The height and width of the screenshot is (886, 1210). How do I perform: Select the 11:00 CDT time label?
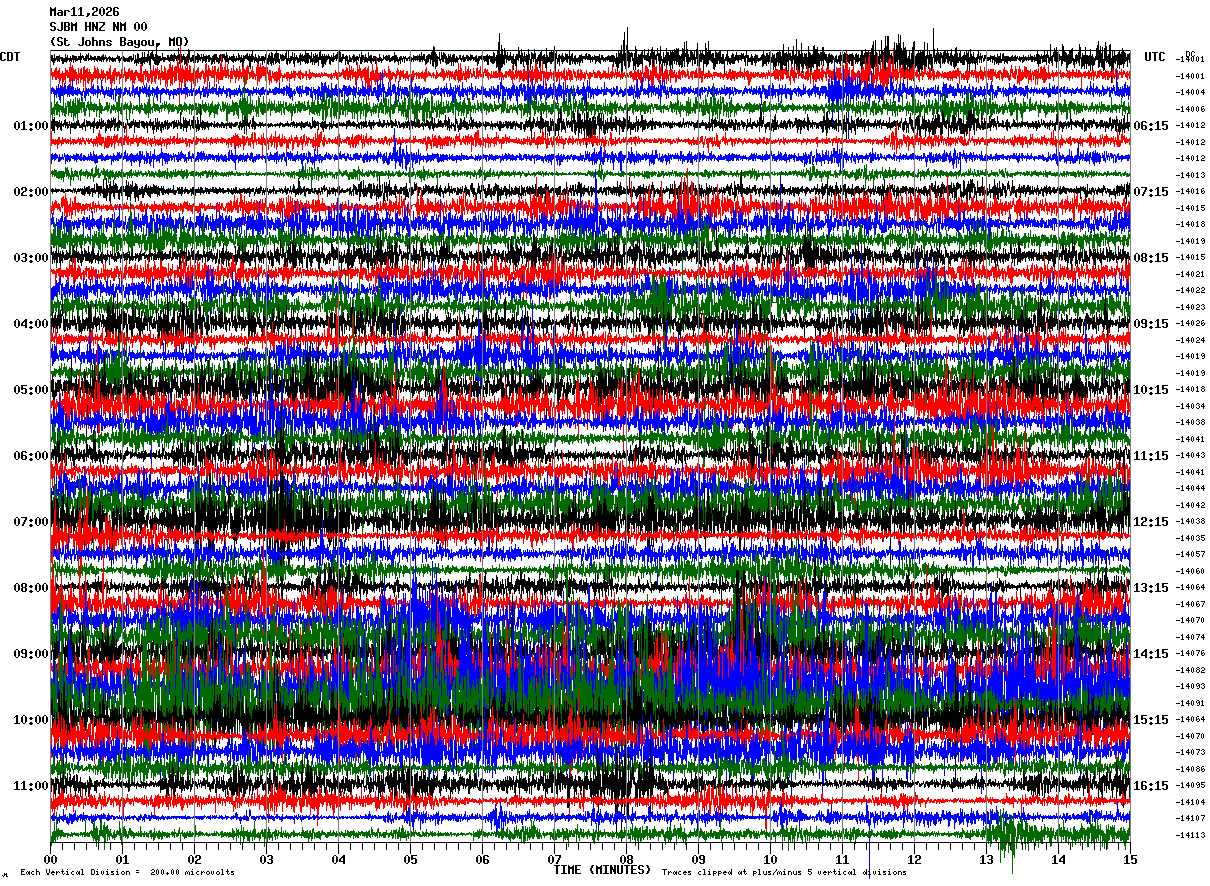click(x=31, y=786)
